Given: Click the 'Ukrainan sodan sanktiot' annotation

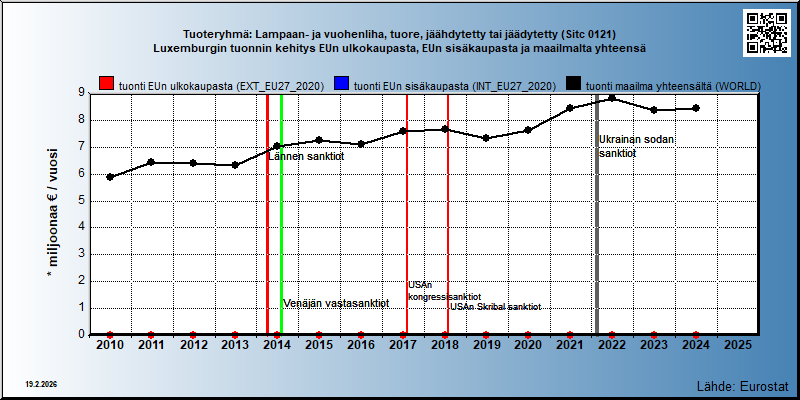Looking at the screenshot, I should [x=637, y=146].
